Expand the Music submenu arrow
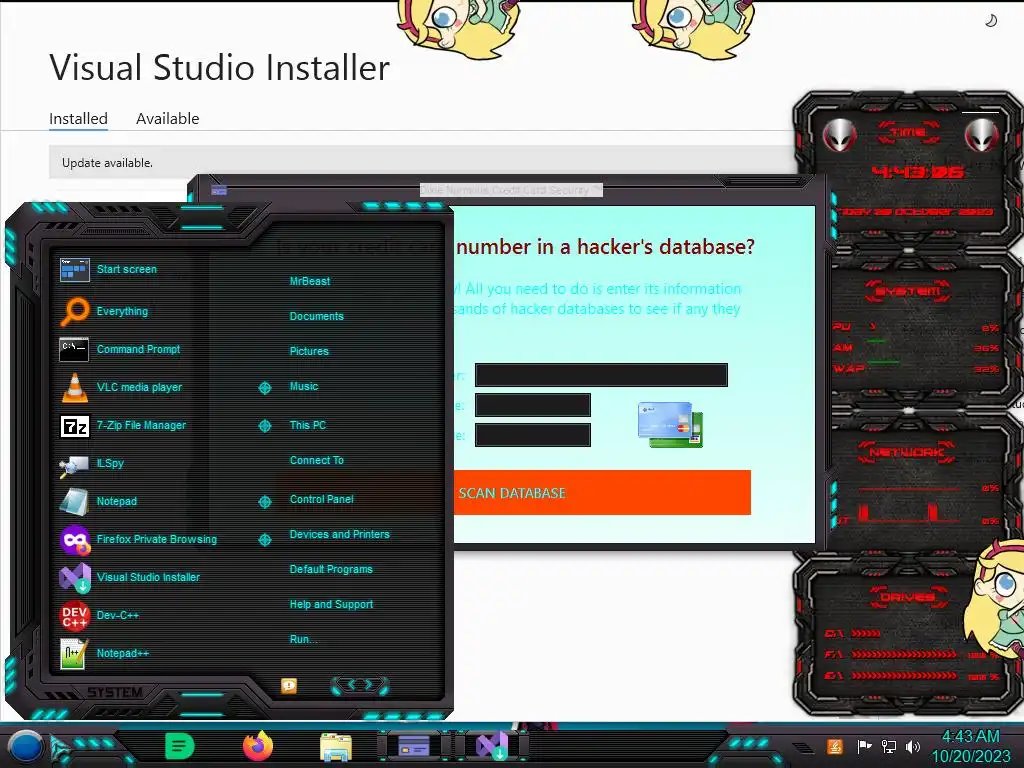Image resolution: width=1024 pixels, height=768 pixels. [264, 388]
